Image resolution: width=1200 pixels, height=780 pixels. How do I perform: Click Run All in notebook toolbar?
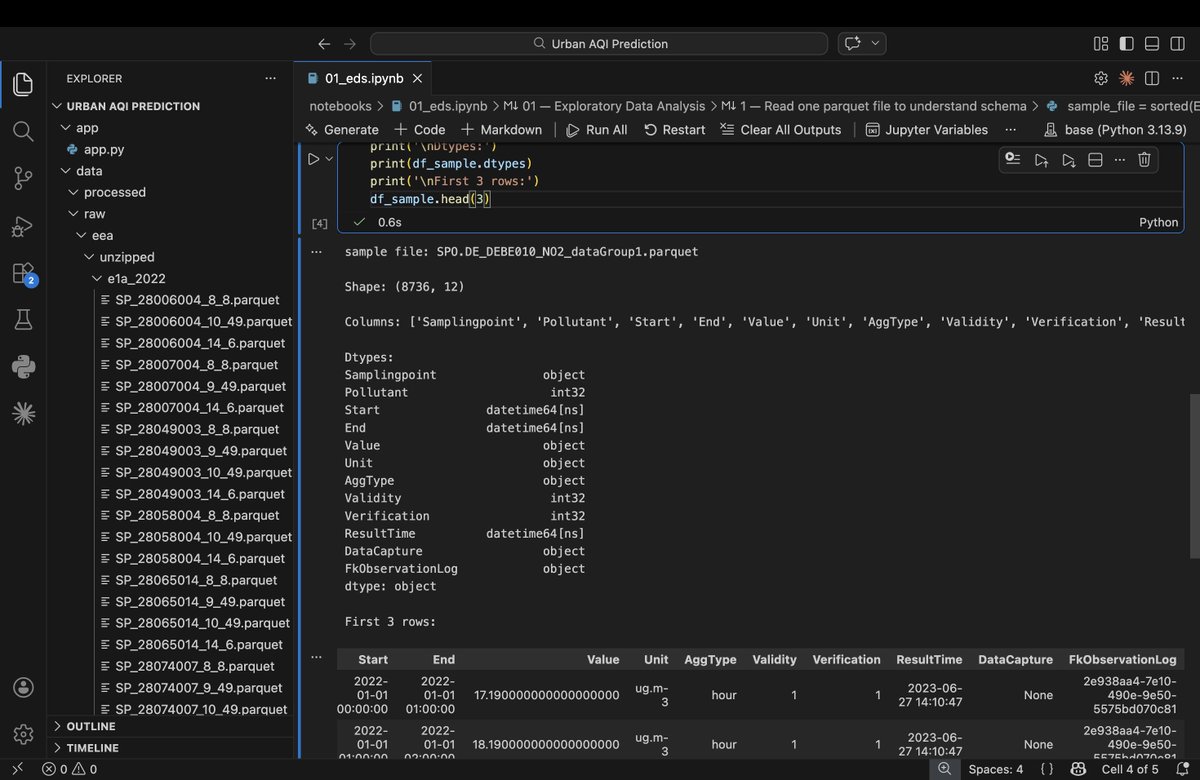[596, 130]
